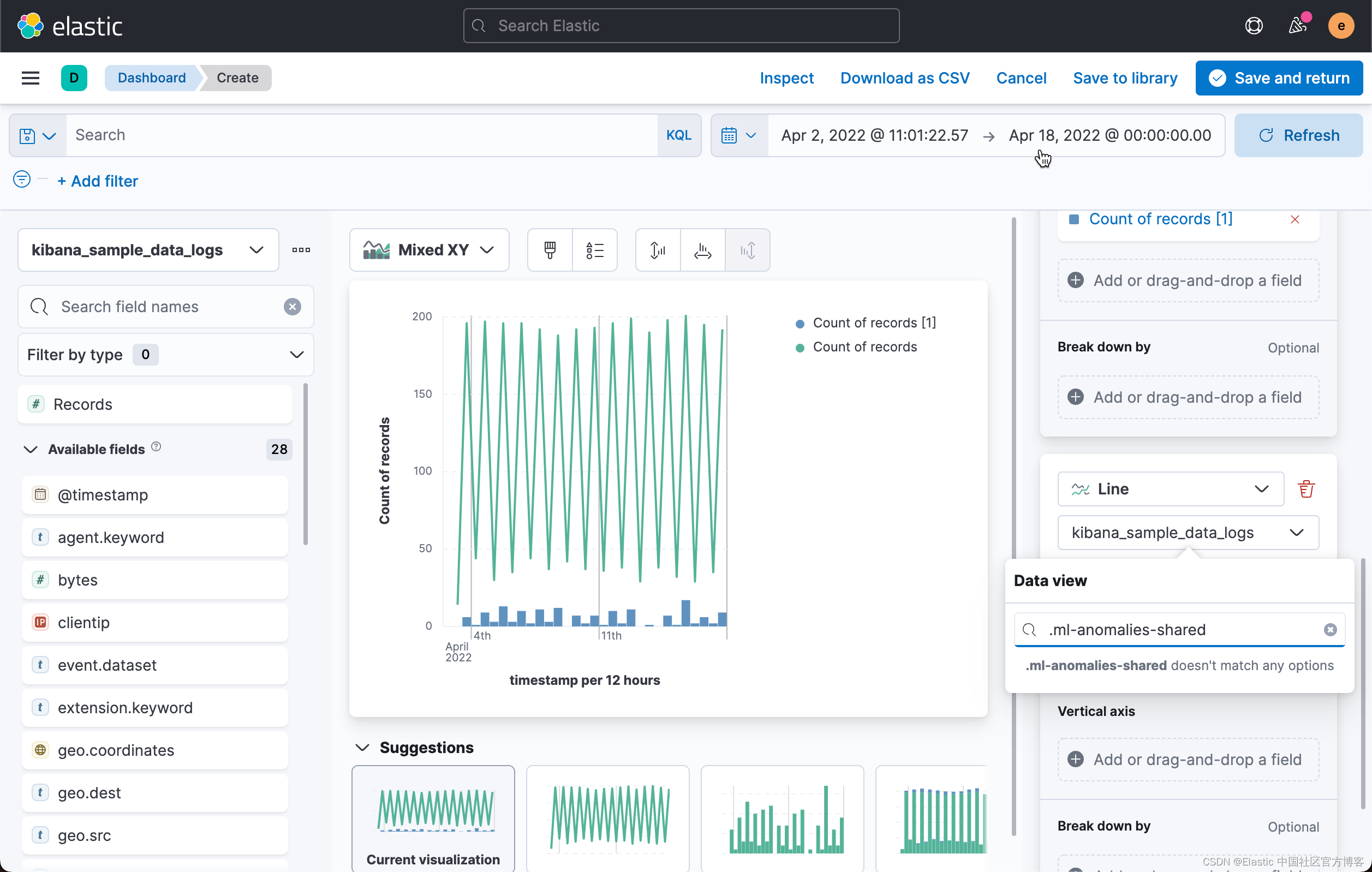
Task: Go to Dashboard breadcrumb
Action: point(152,78)
